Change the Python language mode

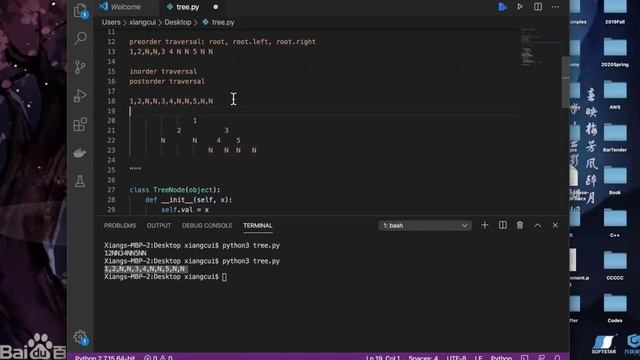[x=501, y=358]
